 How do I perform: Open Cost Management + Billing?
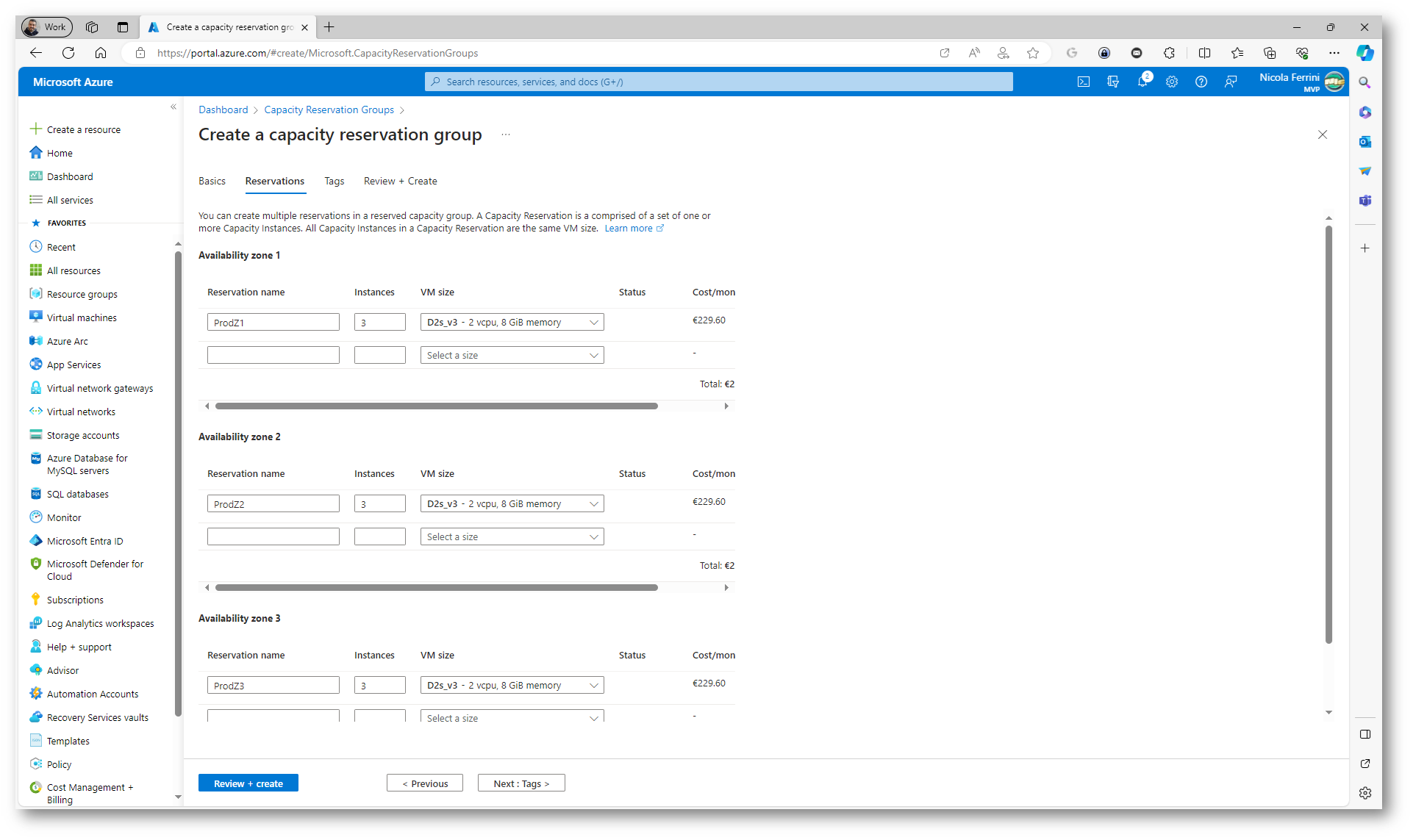[90, 793]
